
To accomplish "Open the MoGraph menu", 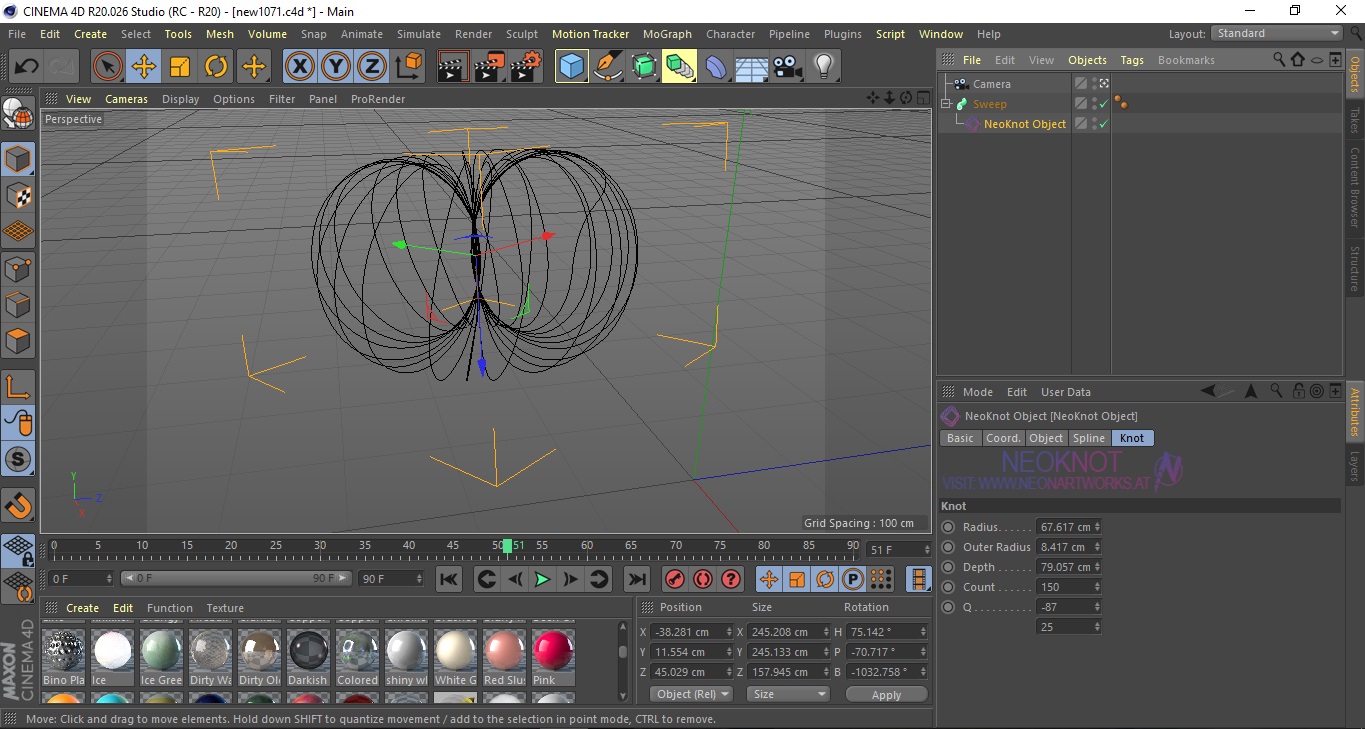I will click(667, 34).
